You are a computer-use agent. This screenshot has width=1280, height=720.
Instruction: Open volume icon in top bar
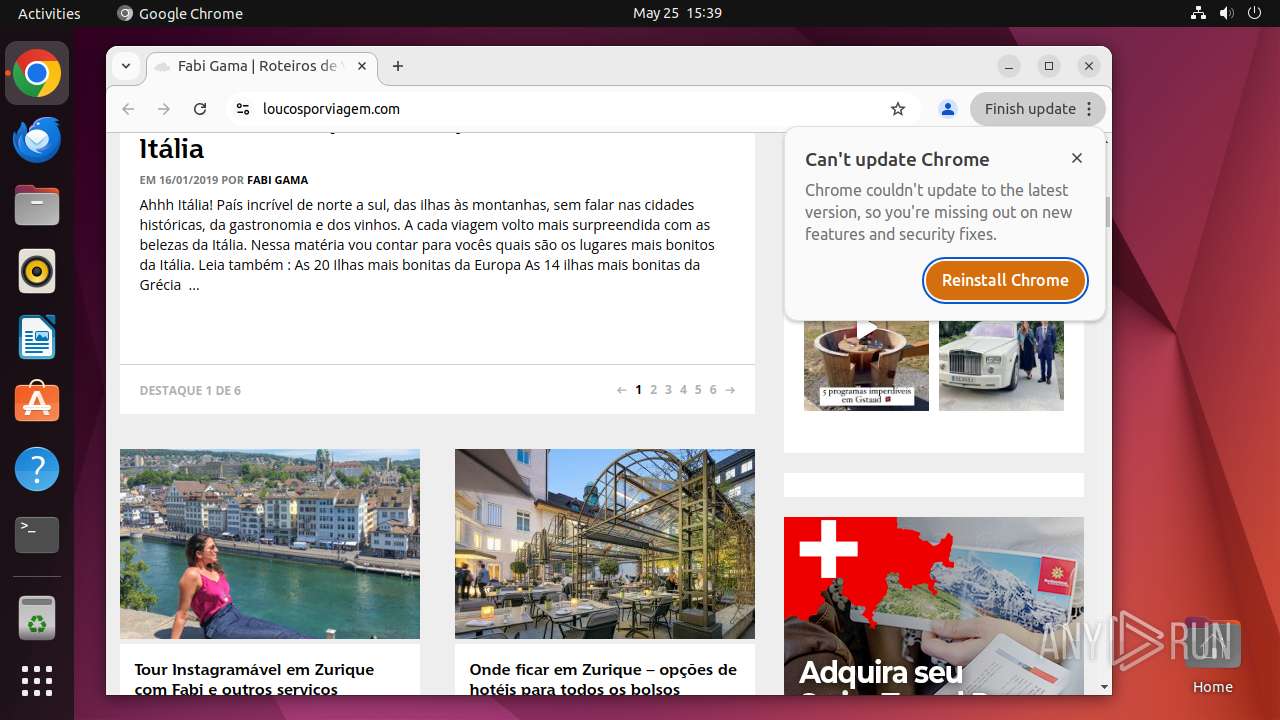pyautogui.click(x=1226, y=13)
